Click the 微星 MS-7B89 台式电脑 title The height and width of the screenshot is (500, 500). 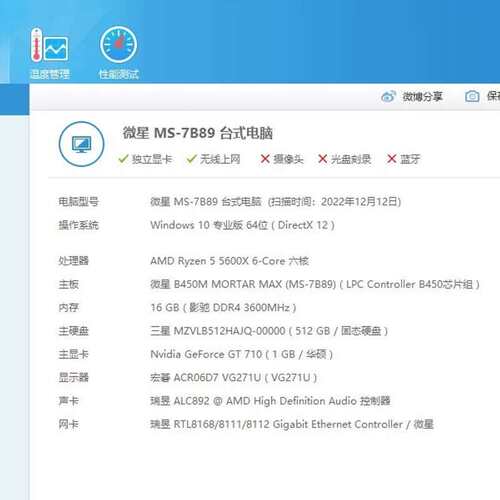(x=198, y=133)
